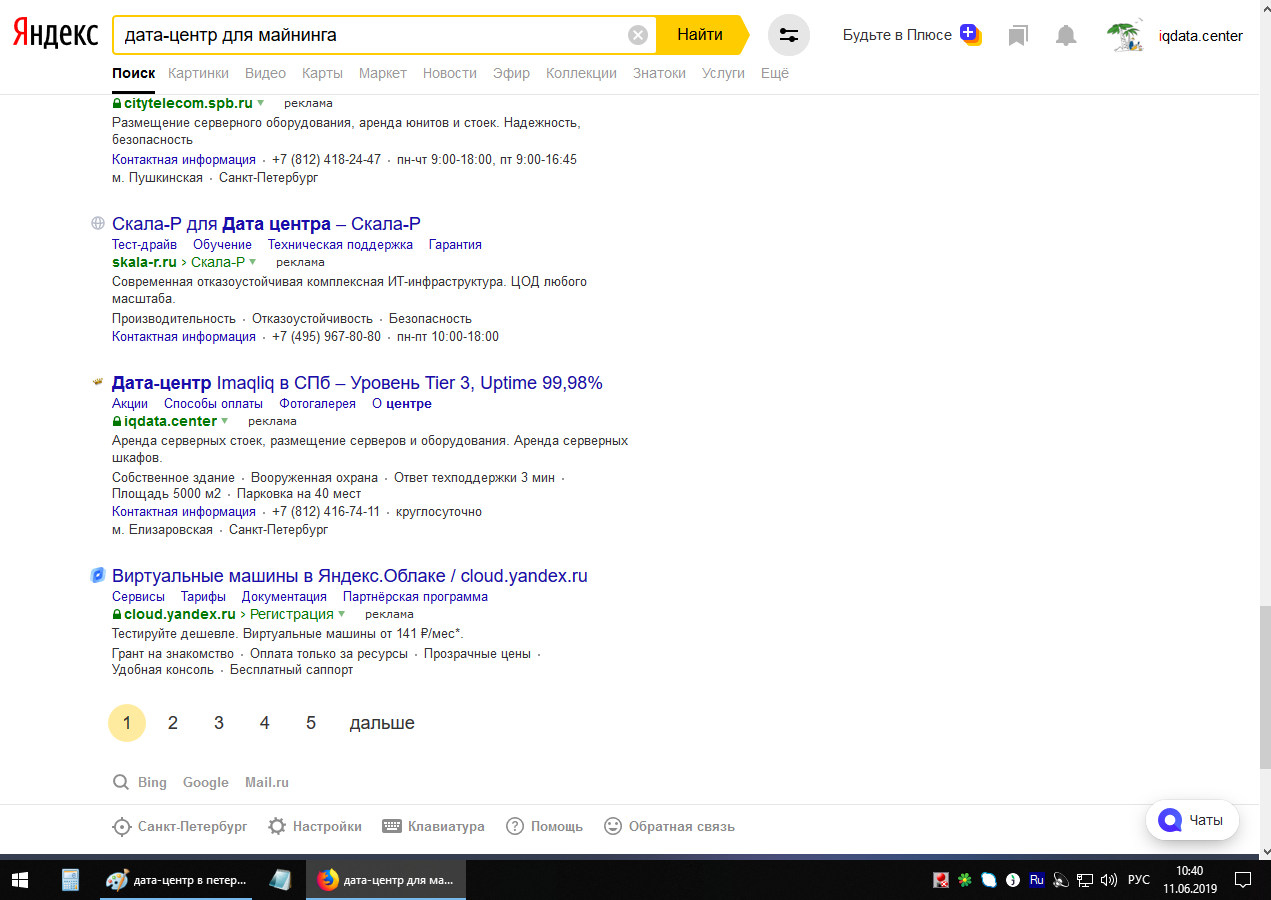Open the Windows Start menu
This screenshot has height=900, width=1271.
pos(20,880)
